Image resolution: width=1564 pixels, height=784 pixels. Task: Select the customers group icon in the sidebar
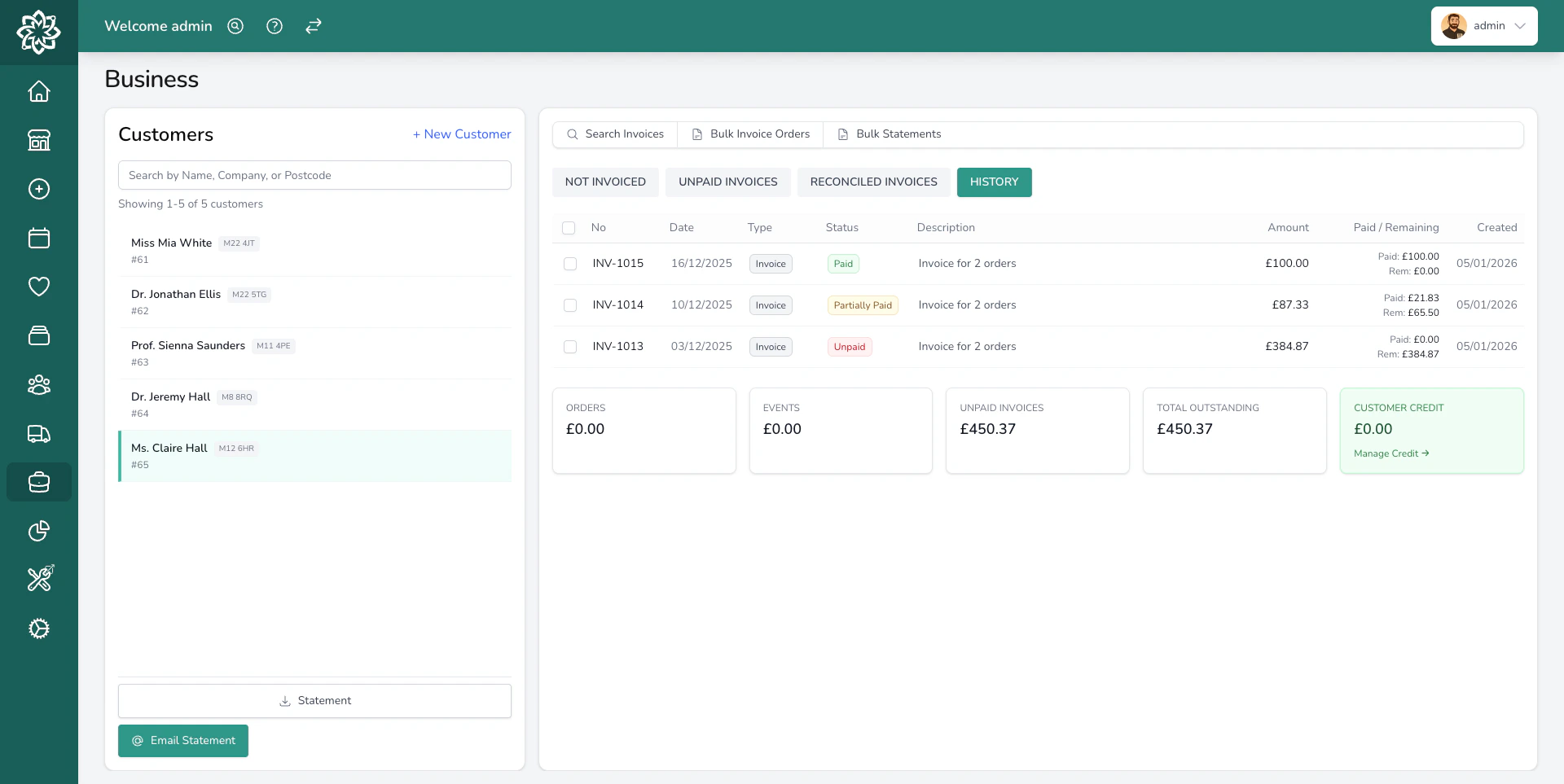[x=38, y=384]
